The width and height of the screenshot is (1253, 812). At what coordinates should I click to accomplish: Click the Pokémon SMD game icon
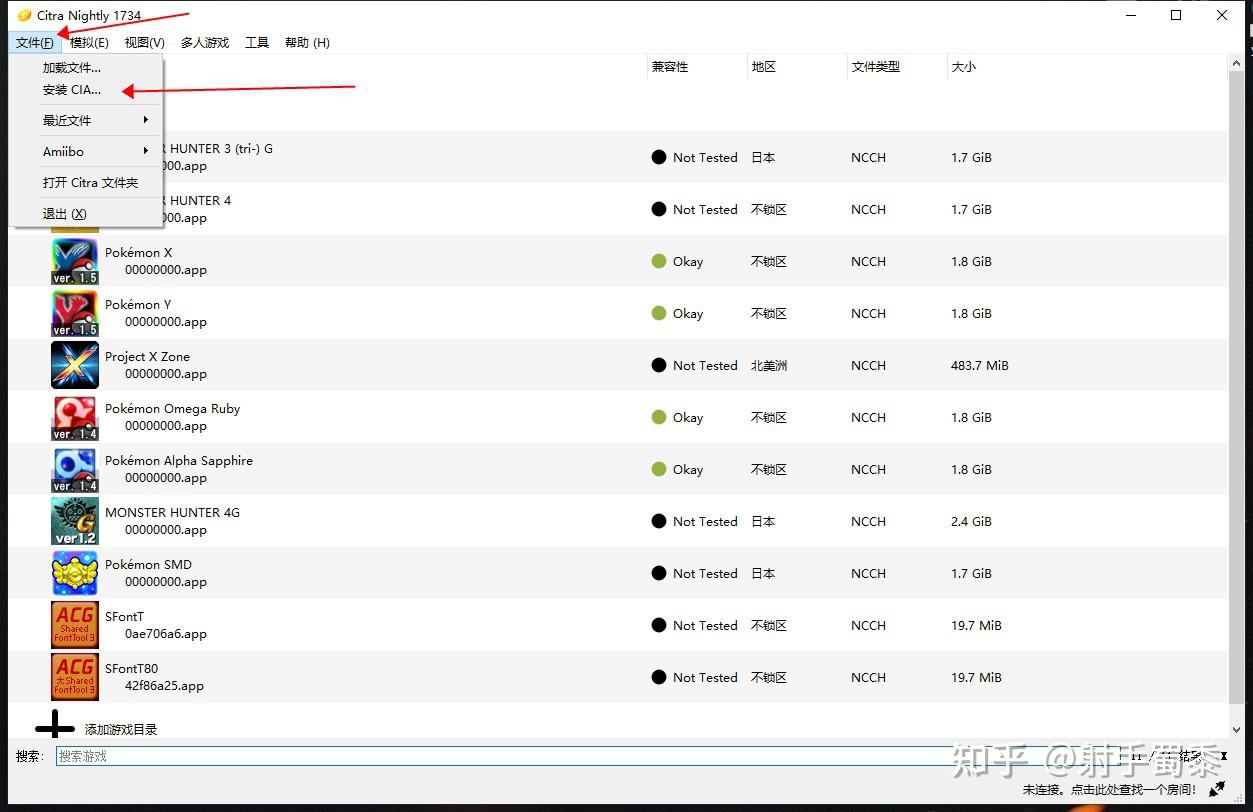coord(75,573)
